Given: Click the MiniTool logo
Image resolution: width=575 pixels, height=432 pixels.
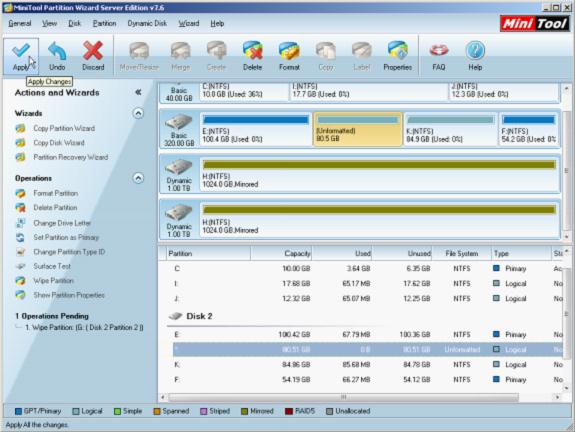Looking at the screenshot, I should click(x=535, y=24).
